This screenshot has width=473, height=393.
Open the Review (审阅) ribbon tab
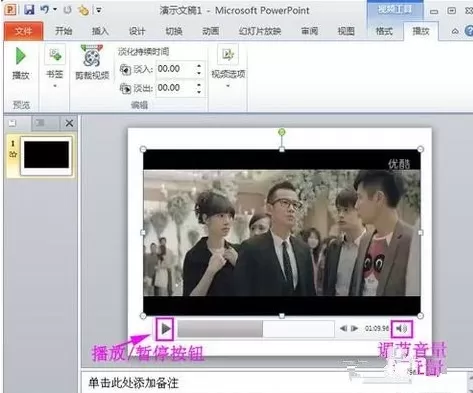click(x=309, y=31)
